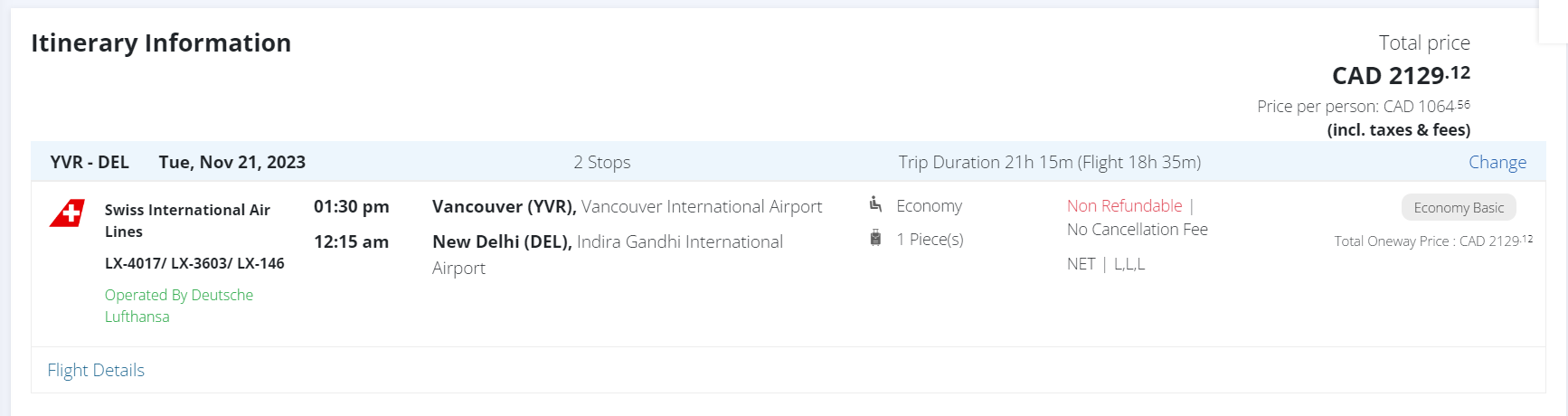The image size is (1568, 416).
Task: Click the Price per person amount
Action: click(x=1363, y=107)
